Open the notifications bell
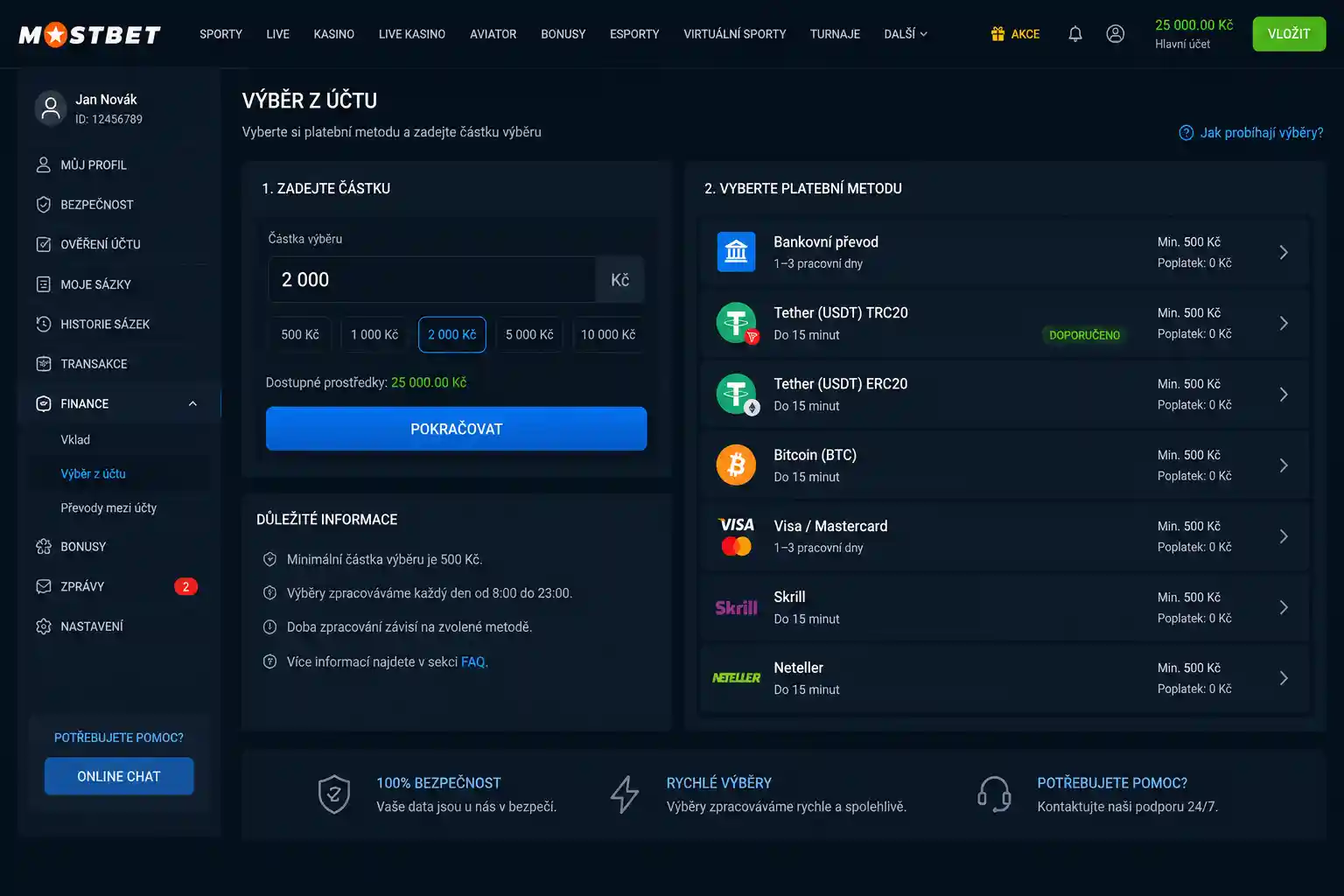 (1075, 34)
